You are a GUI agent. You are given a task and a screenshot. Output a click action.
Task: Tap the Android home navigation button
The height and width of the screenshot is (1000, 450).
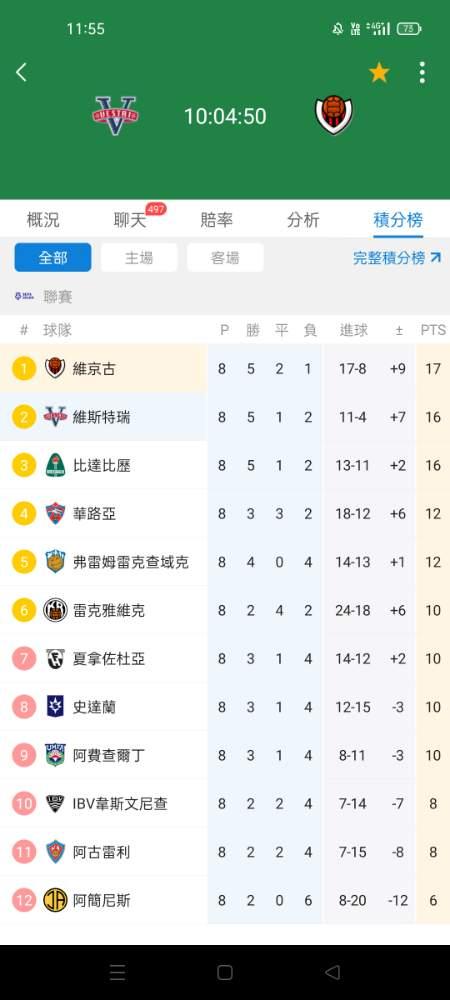224,972
